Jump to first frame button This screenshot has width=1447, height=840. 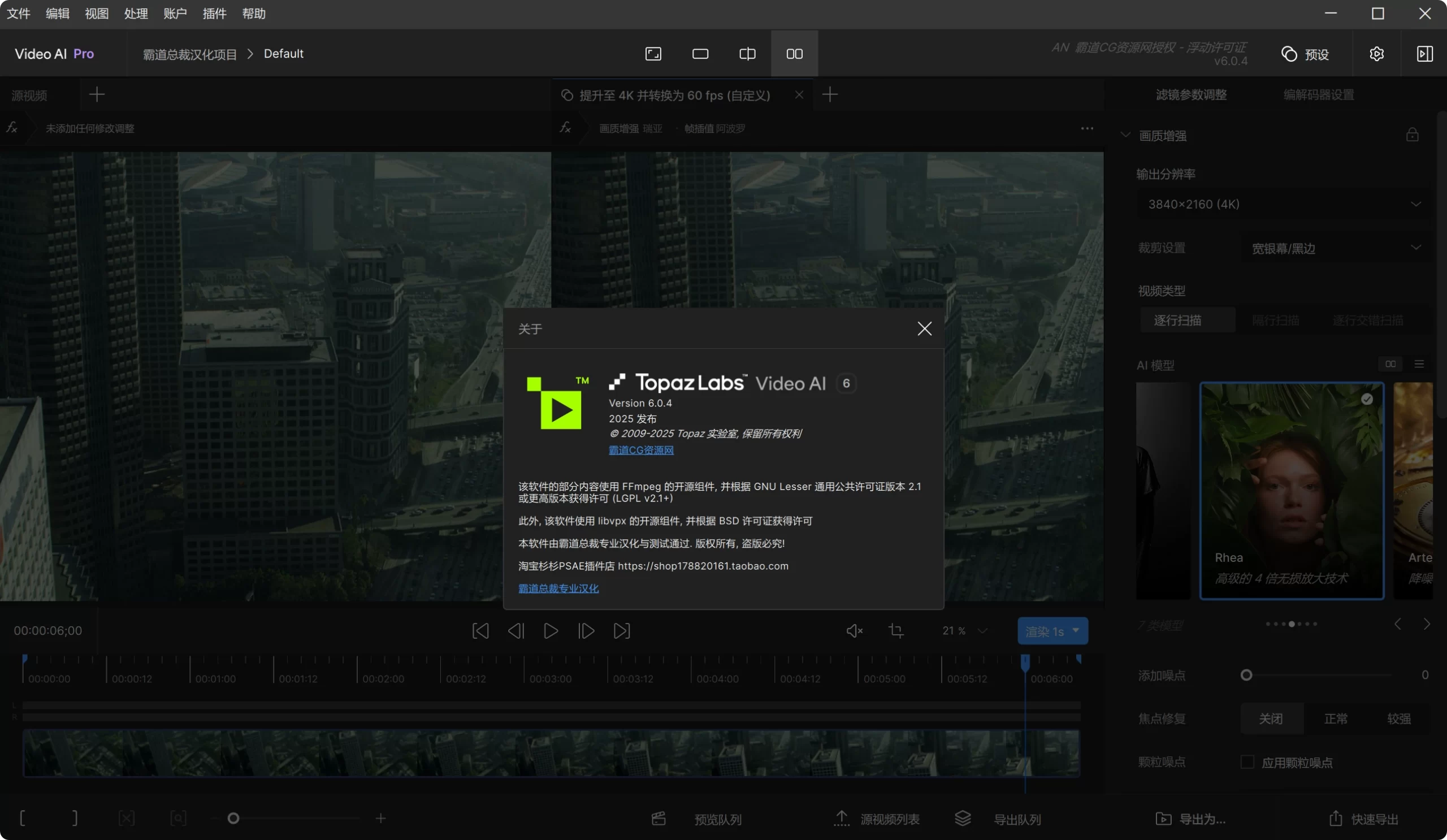pyautogui.click(x=480, y=631)
